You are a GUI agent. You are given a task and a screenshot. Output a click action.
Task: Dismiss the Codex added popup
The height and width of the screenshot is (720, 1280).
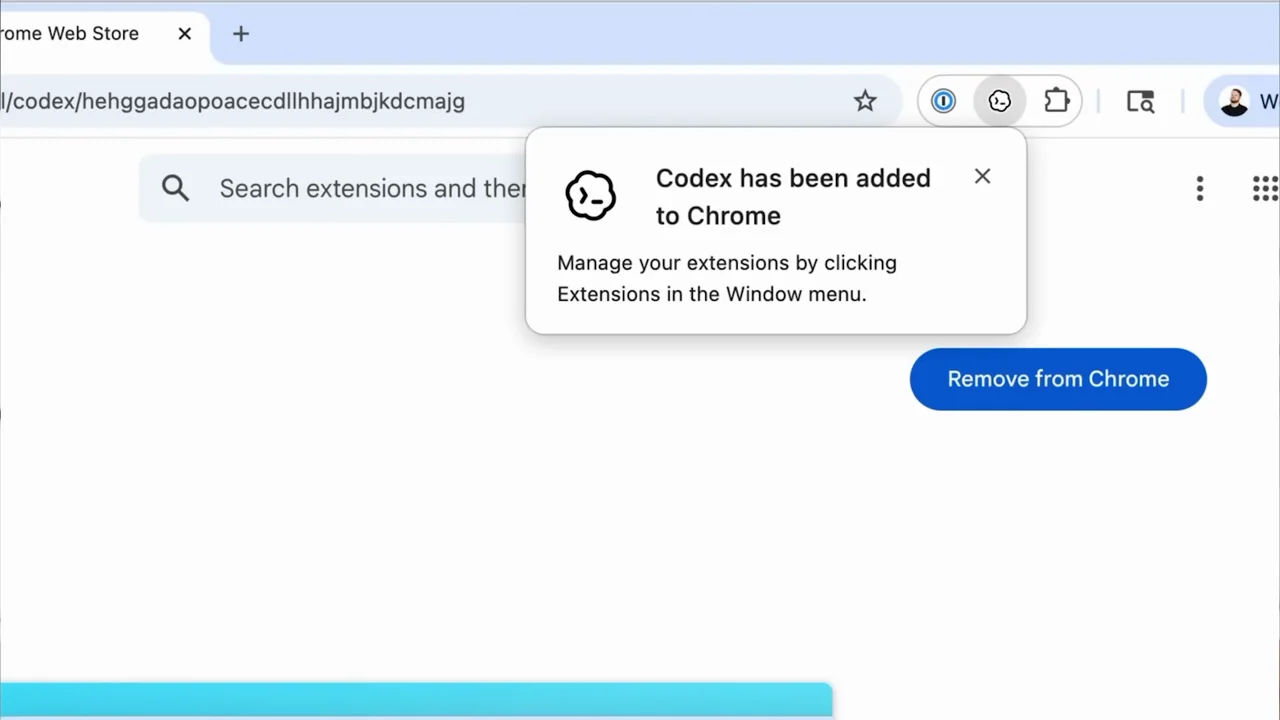[x=982, y=177]
